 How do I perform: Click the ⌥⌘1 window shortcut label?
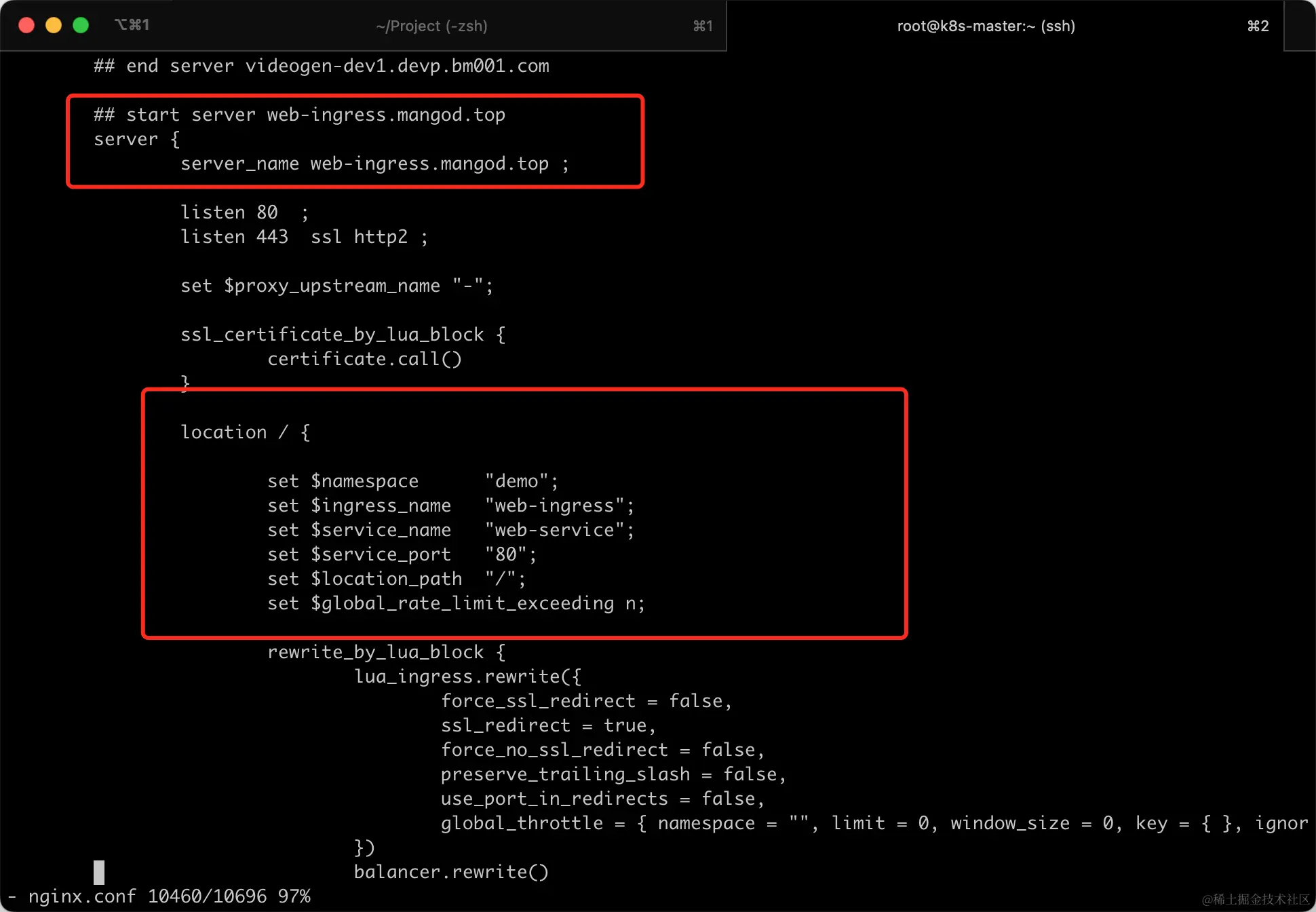[132, 25]
